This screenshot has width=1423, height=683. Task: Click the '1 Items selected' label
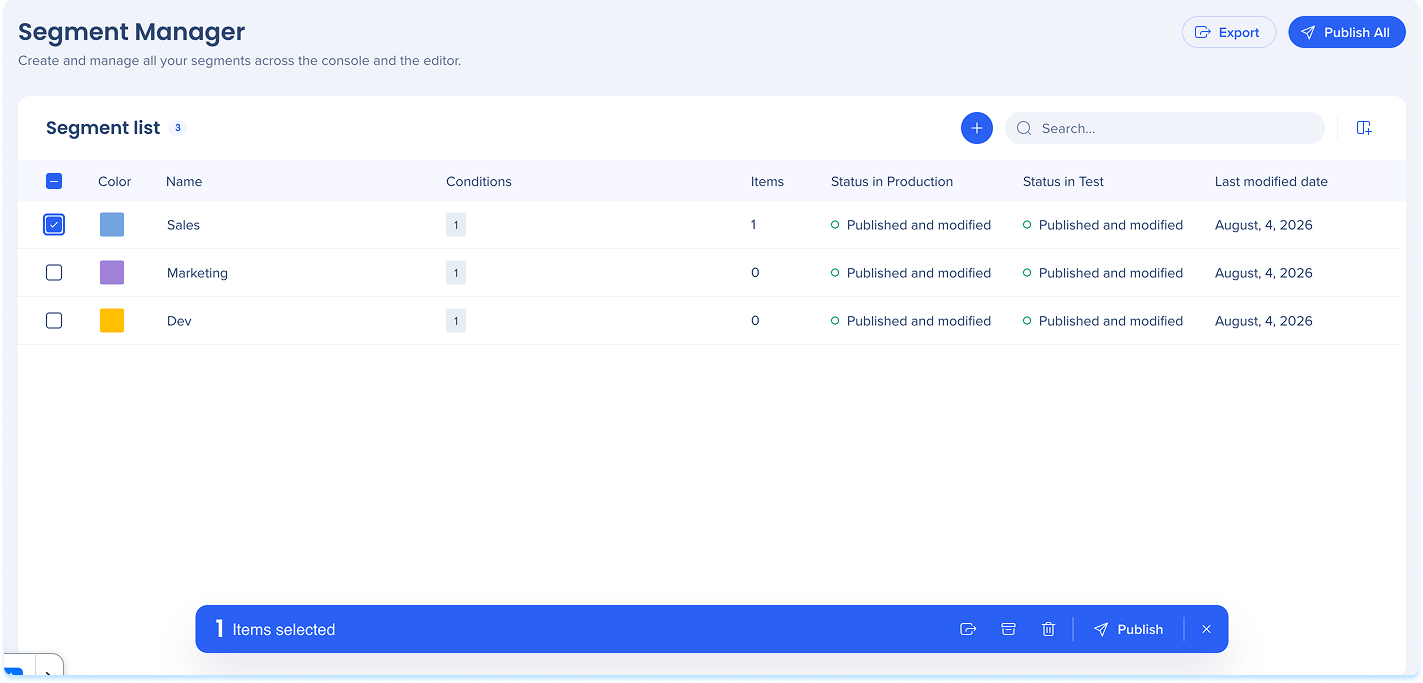pos(275,629)
